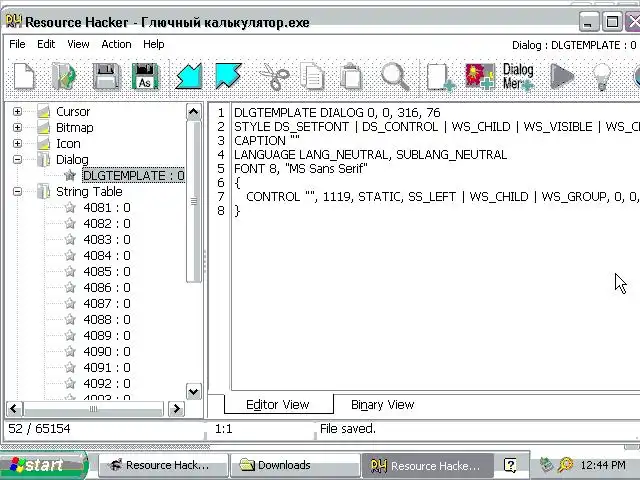The width and height of the screenshot is (640, 480).
Task: Select the String Table tree label
Action: click(89, 191)
